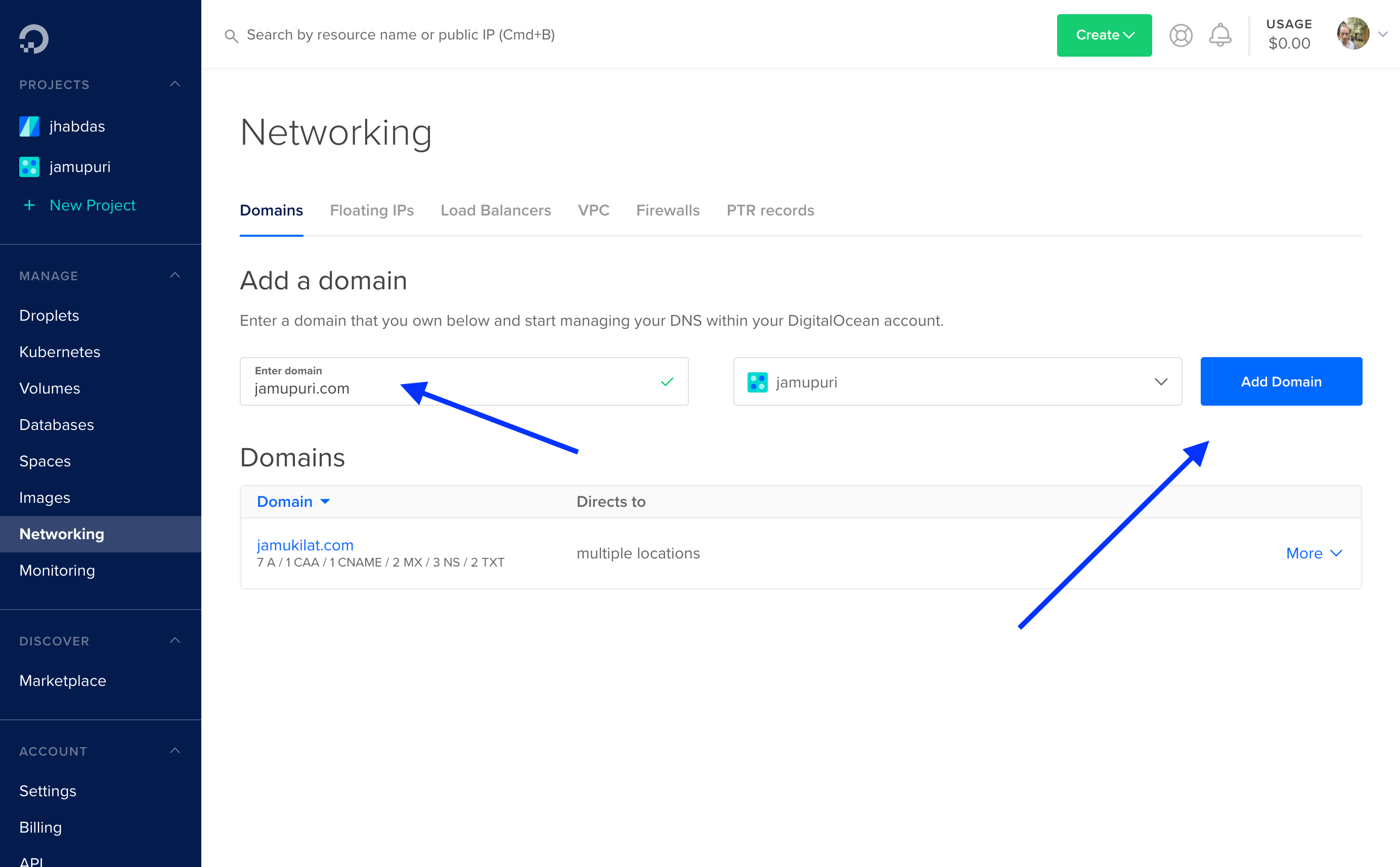Click the DigitalOcean logo
The width and height of the screenshot is (1400, 867).
pyautogui.click(x=34, y=39)
